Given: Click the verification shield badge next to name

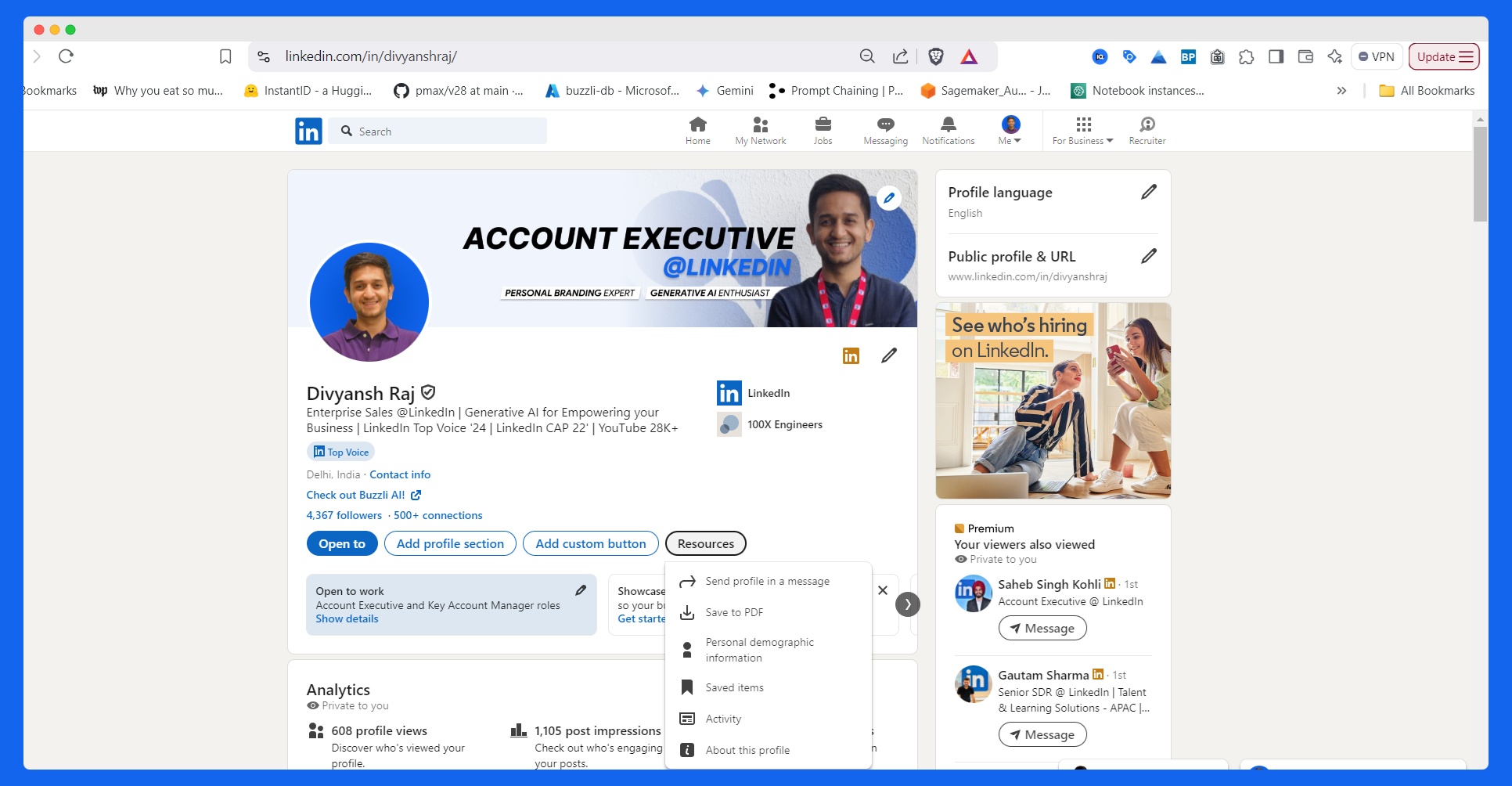Looking at the screenshot, I should point(428,392).
